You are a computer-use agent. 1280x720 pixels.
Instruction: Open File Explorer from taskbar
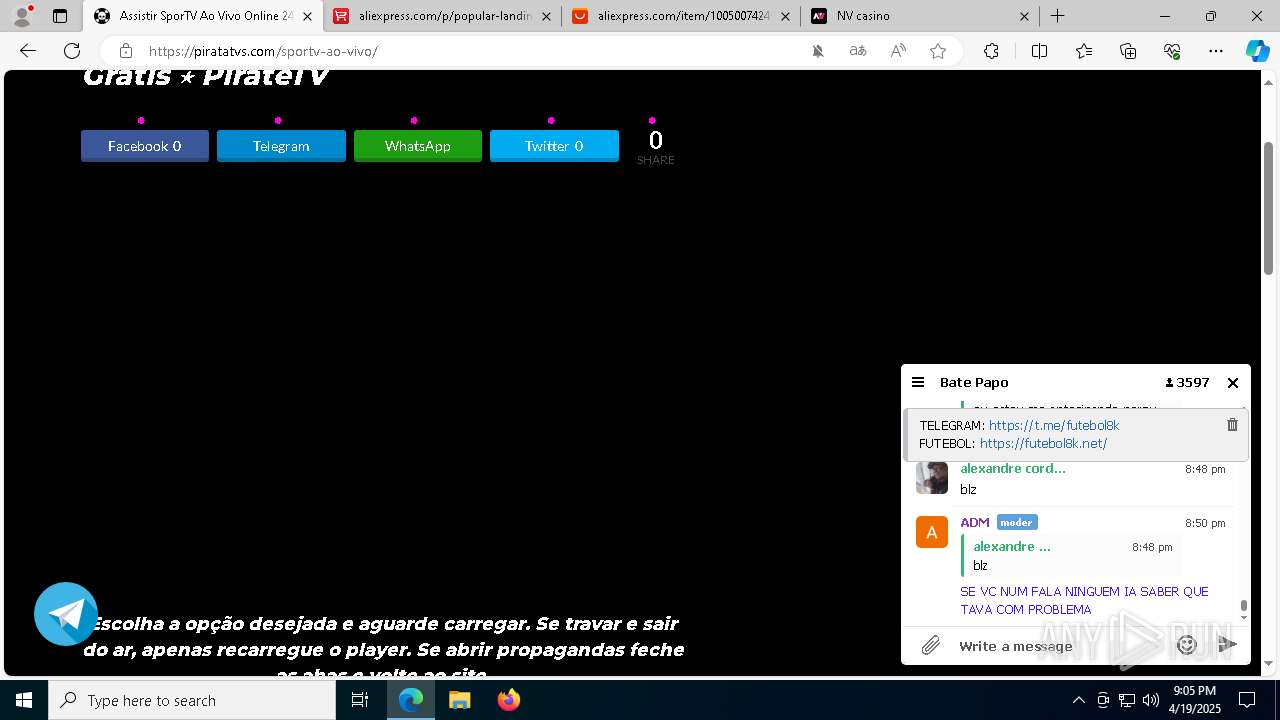[460, 700]
